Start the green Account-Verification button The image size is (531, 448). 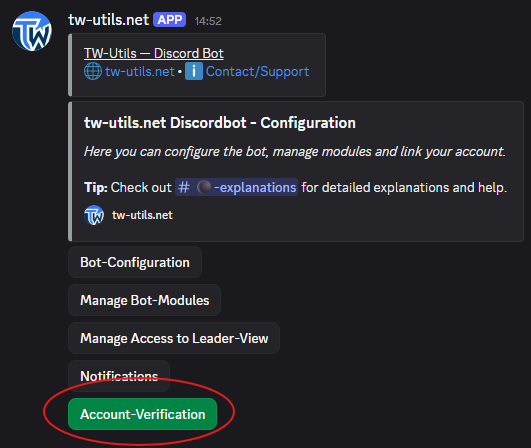tap(143, 414)
